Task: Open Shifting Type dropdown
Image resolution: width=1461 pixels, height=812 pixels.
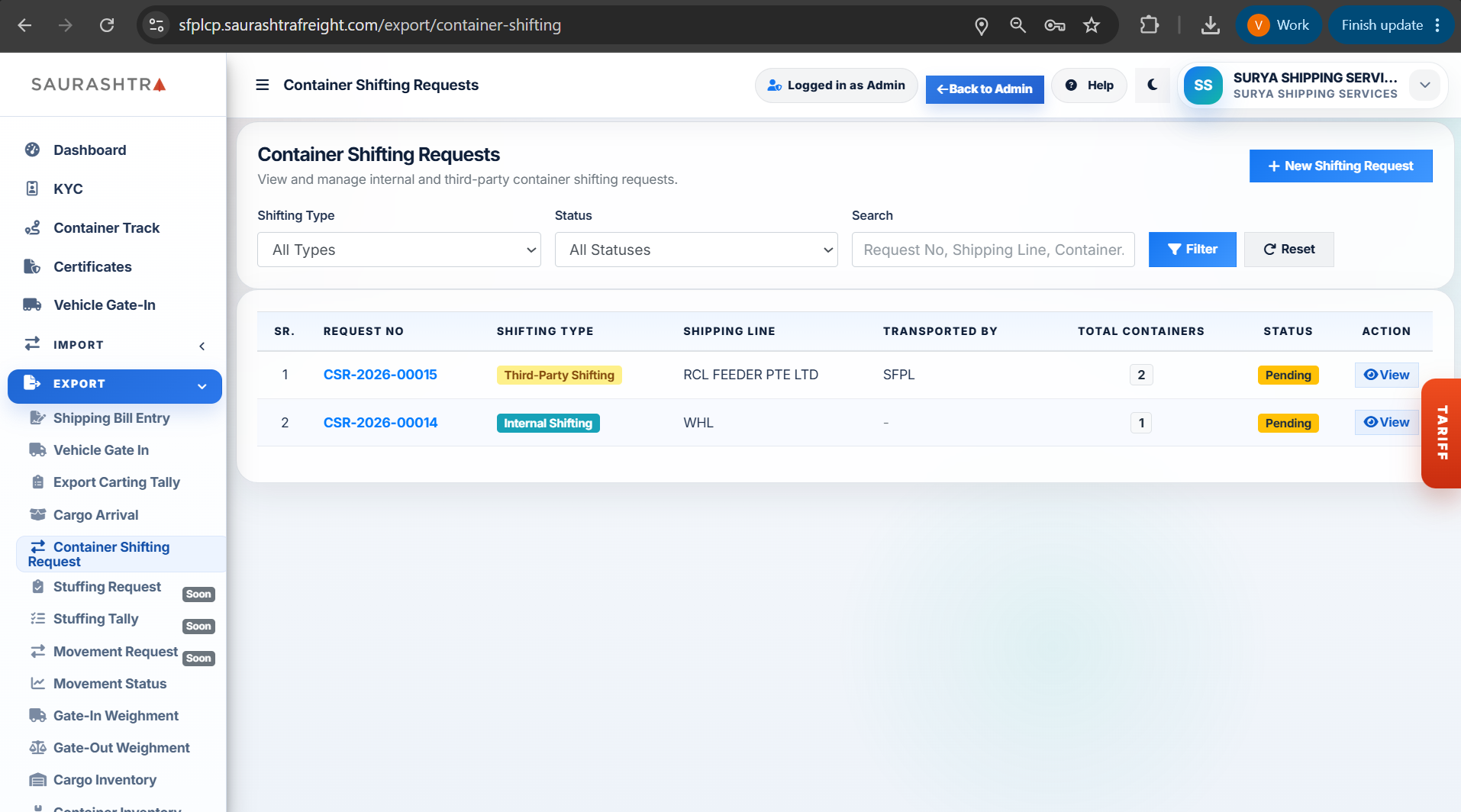Action: (x=399, y=250)
